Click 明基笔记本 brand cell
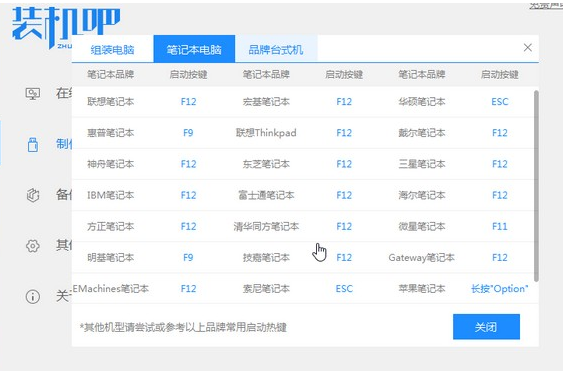563x371 pixels. click(111, 258)
